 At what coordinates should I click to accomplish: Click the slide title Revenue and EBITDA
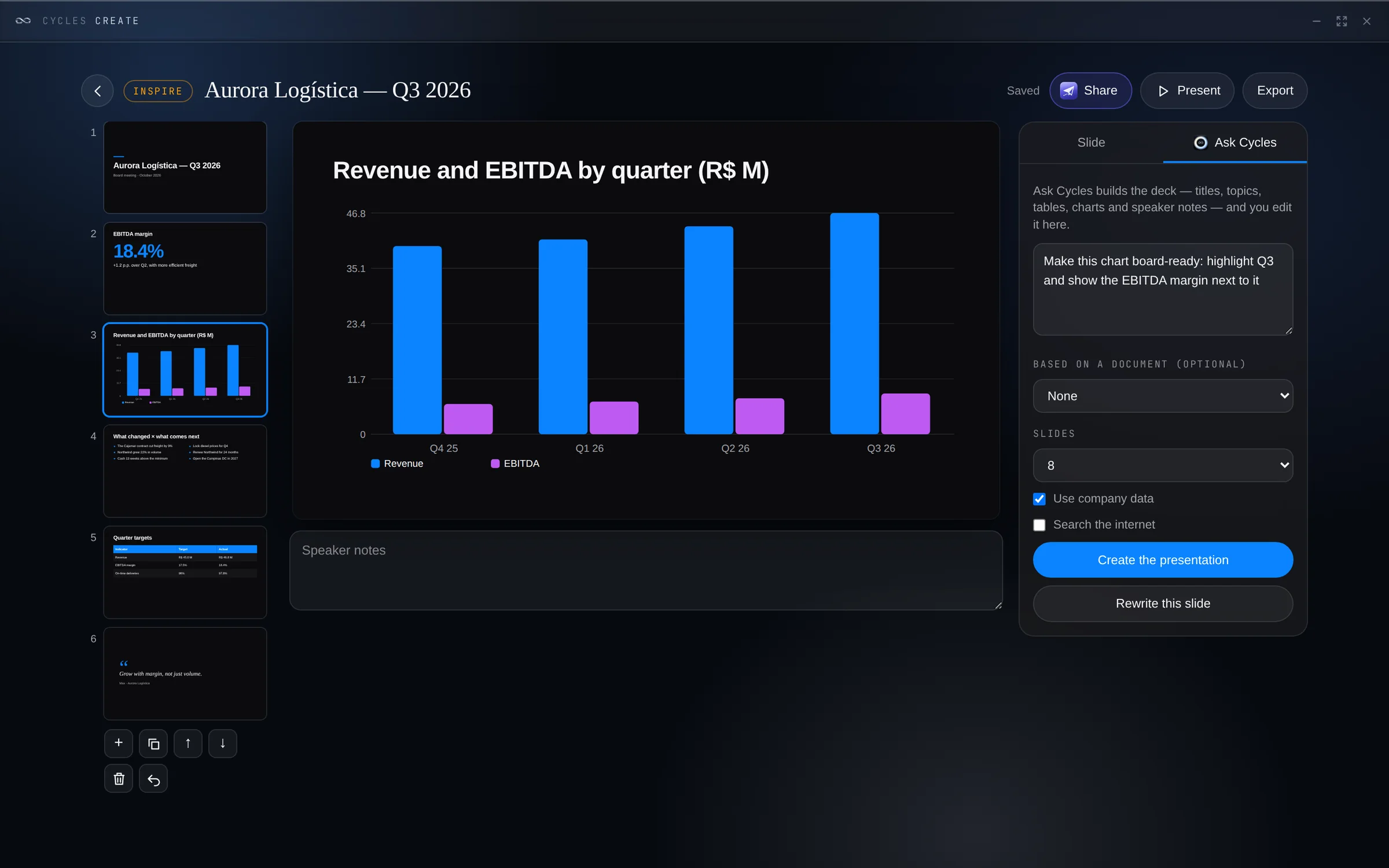click(x=551, y=171)
